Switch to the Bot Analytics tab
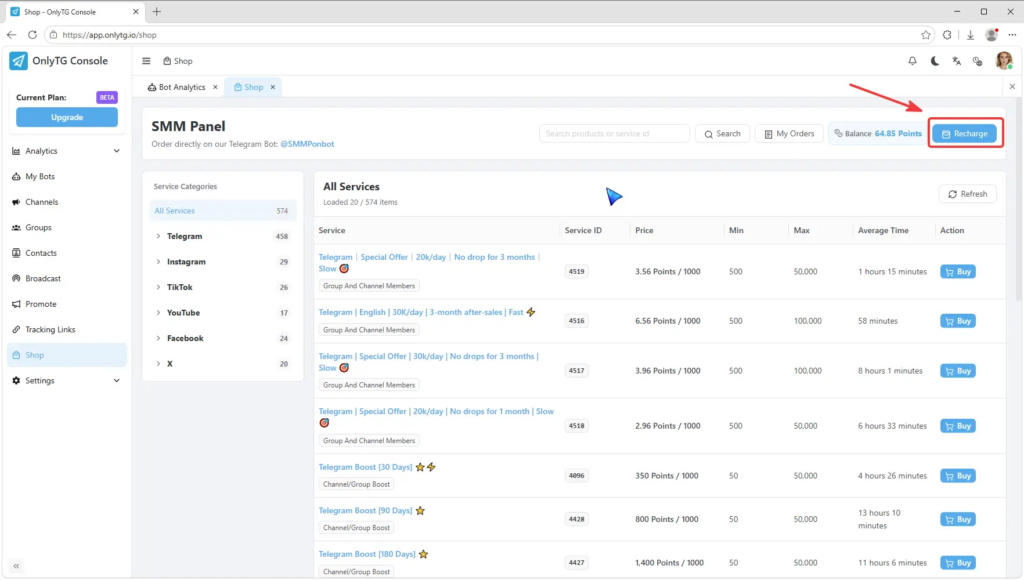The image size is (1024, 580). pos(176,87)
